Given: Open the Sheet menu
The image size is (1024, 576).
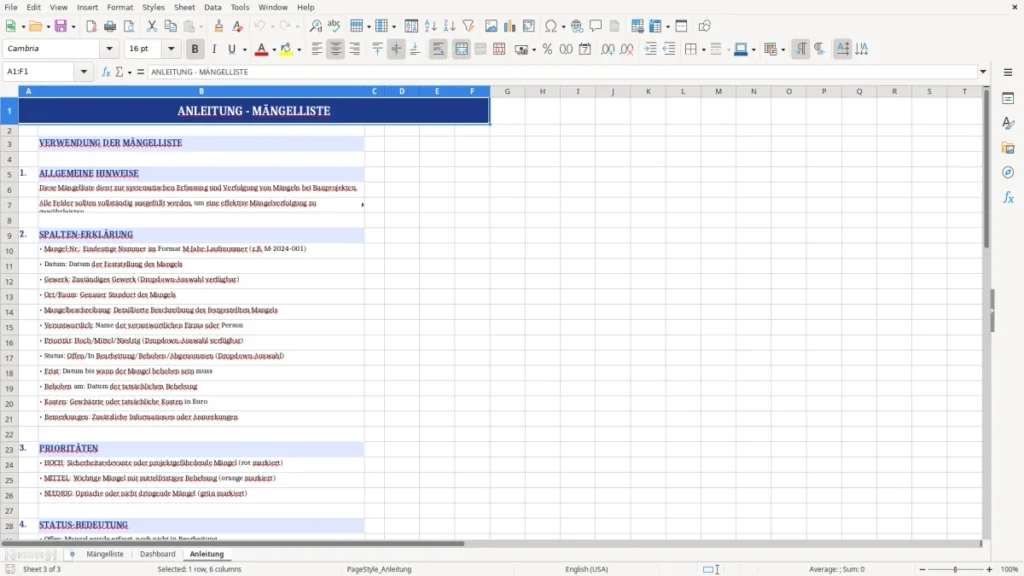Looking at the screenshot, I should 184,7.
